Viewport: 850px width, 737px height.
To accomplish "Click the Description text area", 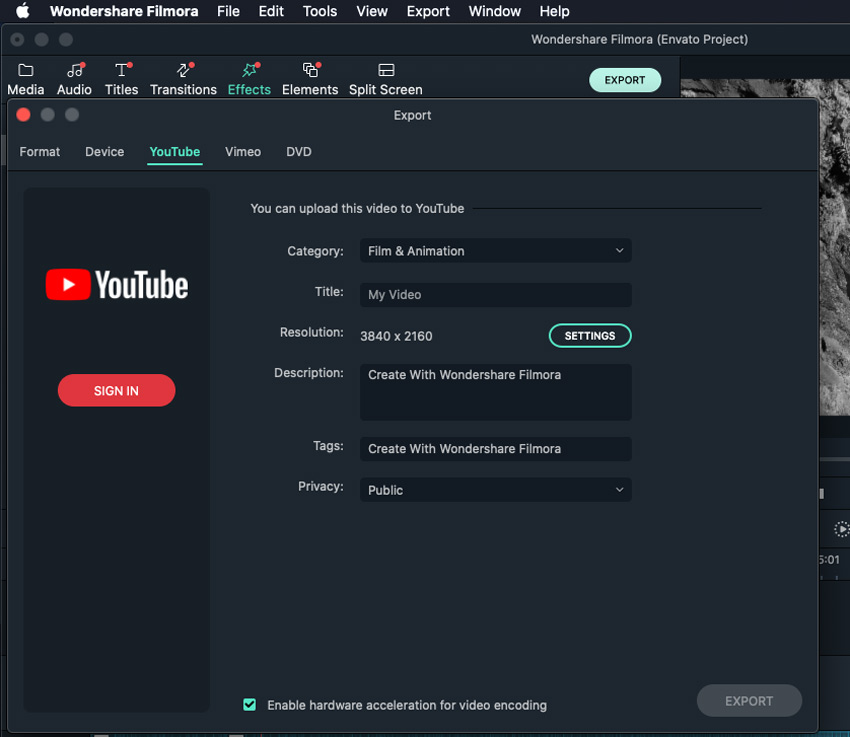I will 495,392.
